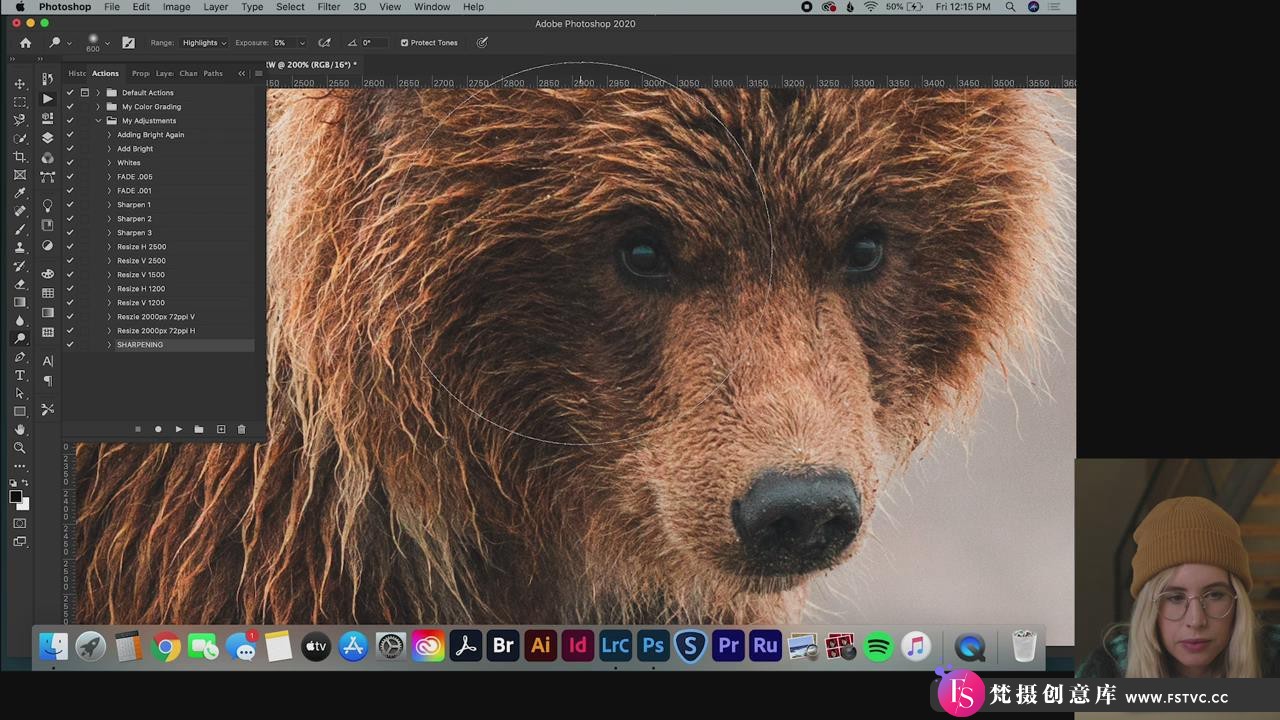
Task: Open the Exposure slider dropdown arrow
Action: [302, 43]
